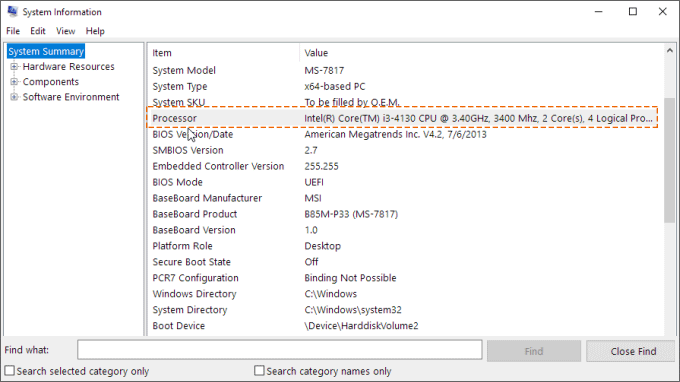The image size is (680, 382).
Task: Select the Platform Role row
Action: (405, 246)
